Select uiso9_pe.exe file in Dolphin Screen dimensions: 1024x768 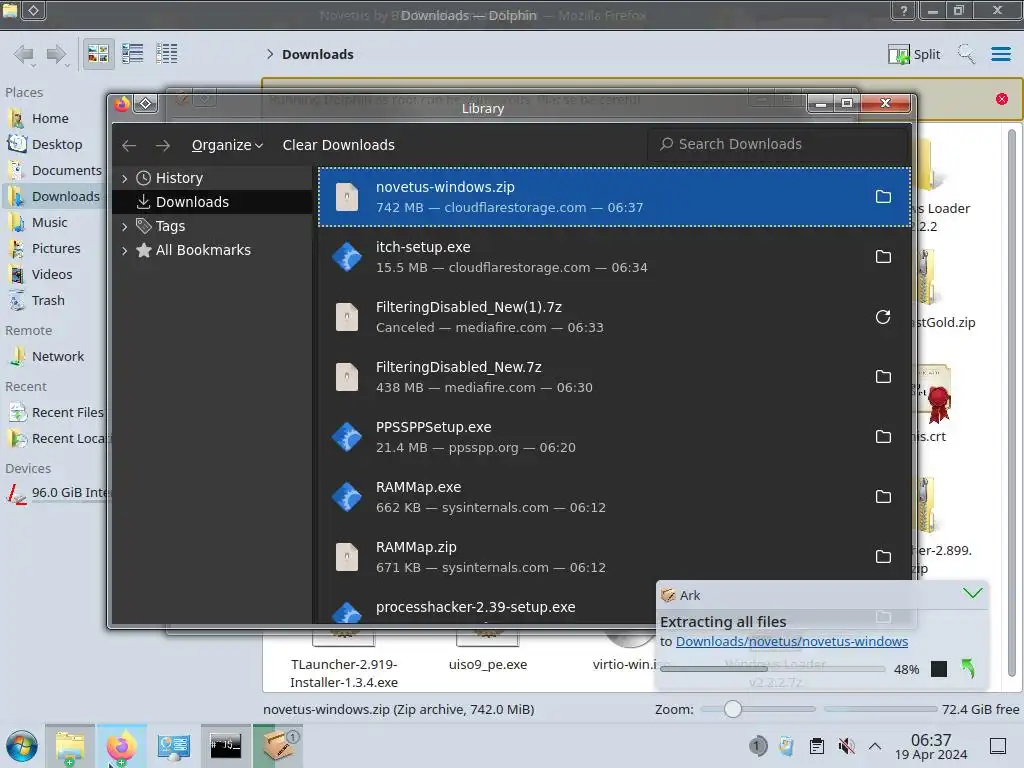488,664
